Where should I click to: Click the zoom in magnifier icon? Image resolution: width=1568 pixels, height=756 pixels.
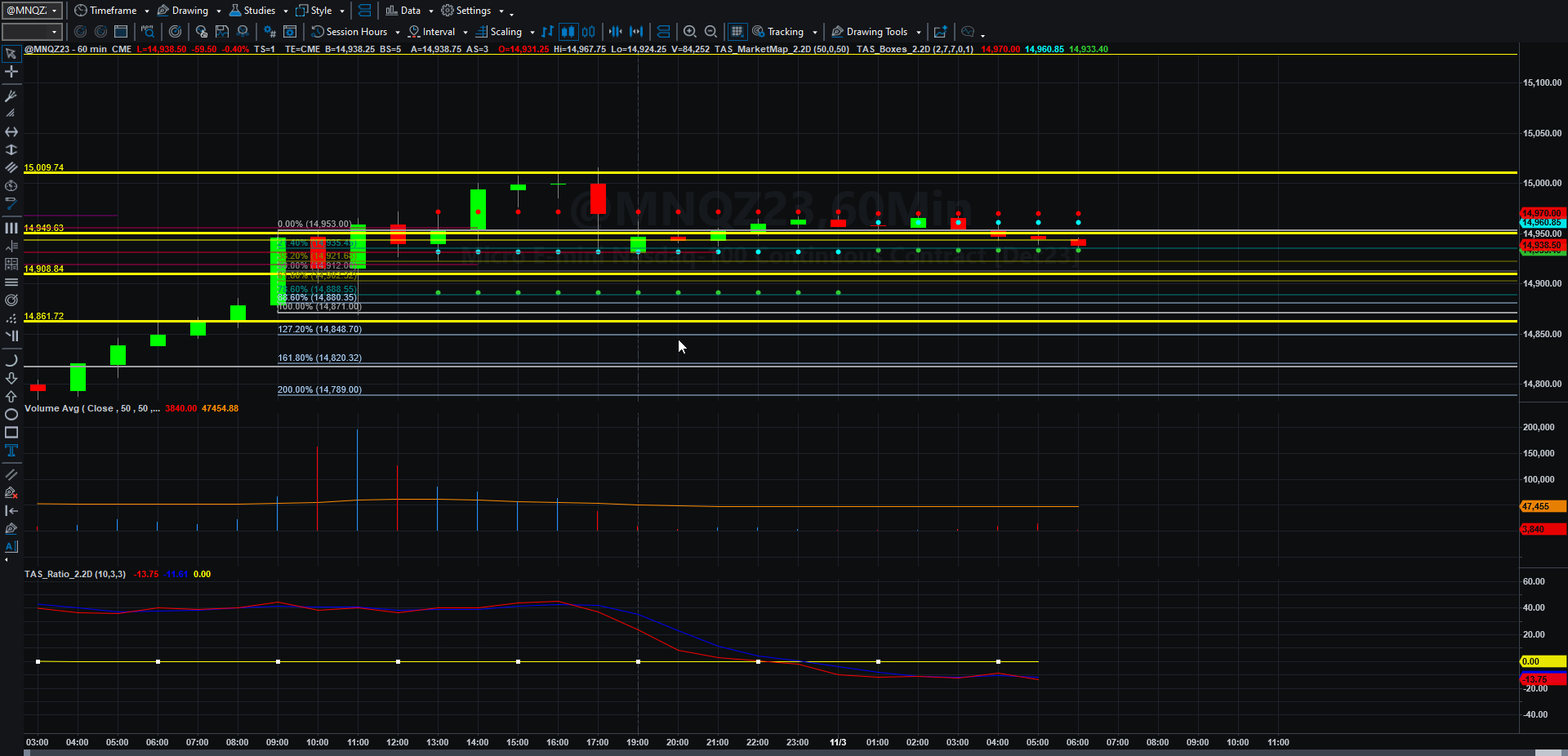point(690,32)
